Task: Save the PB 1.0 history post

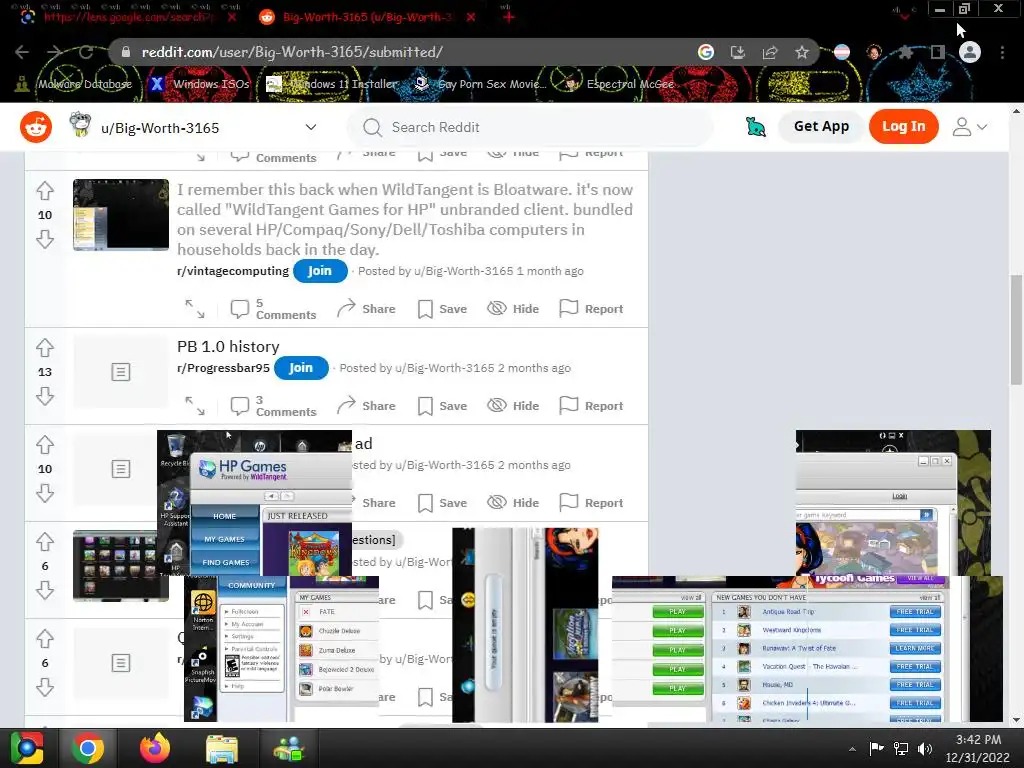Action: (x=442, y=406)
